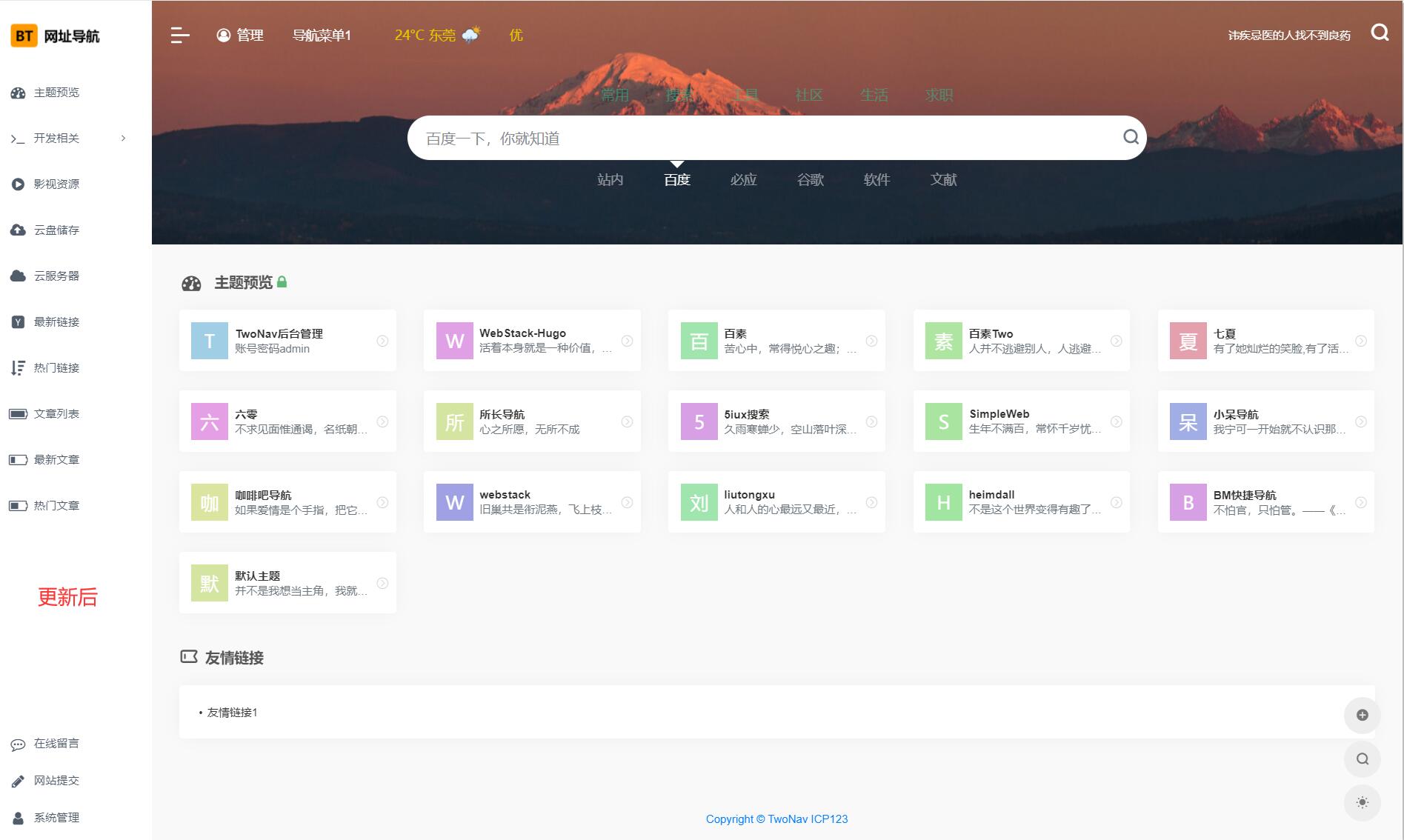Open the 管理 user menu
The image size is (1404, 840).
[240, 35]
